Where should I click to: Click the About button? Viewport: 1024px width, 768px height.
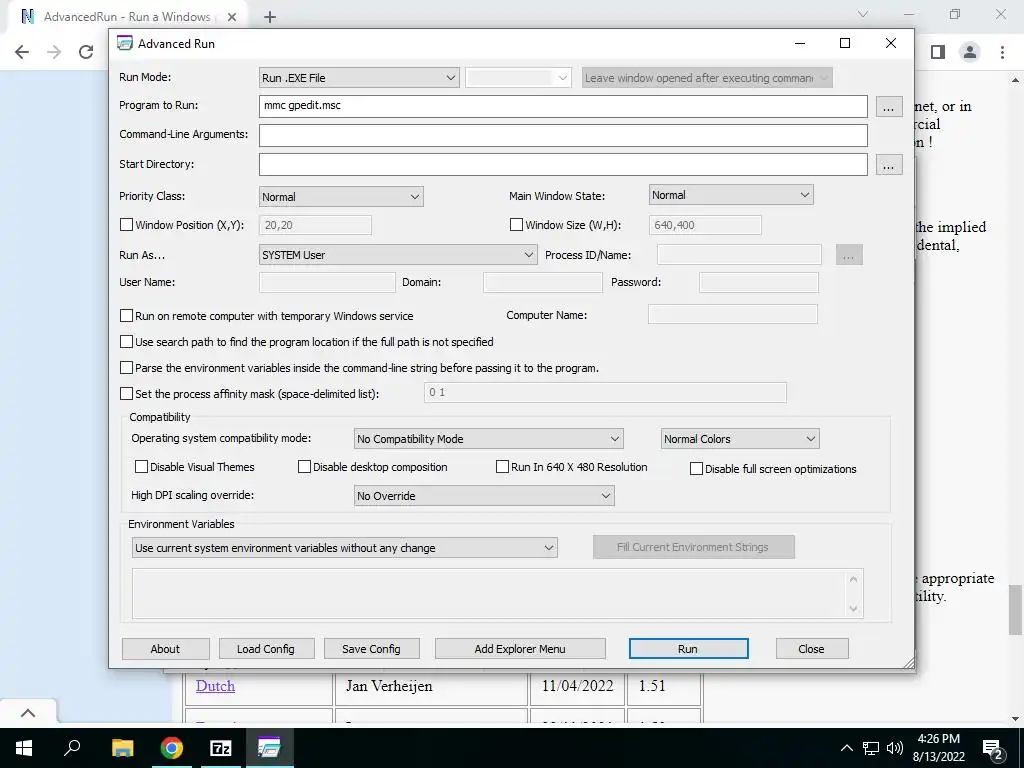(165, 649)
